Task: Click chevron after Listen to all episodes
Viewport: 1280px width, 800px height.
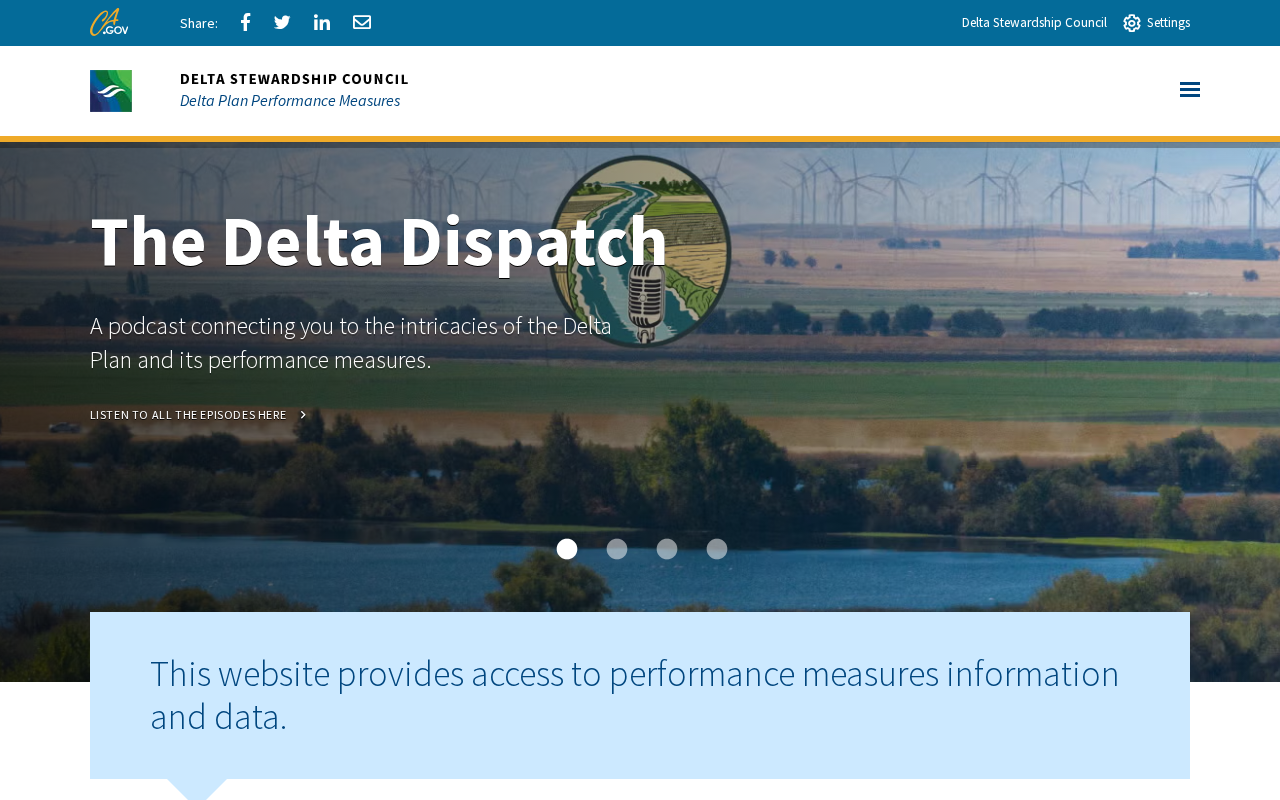Action: point(303,415)
